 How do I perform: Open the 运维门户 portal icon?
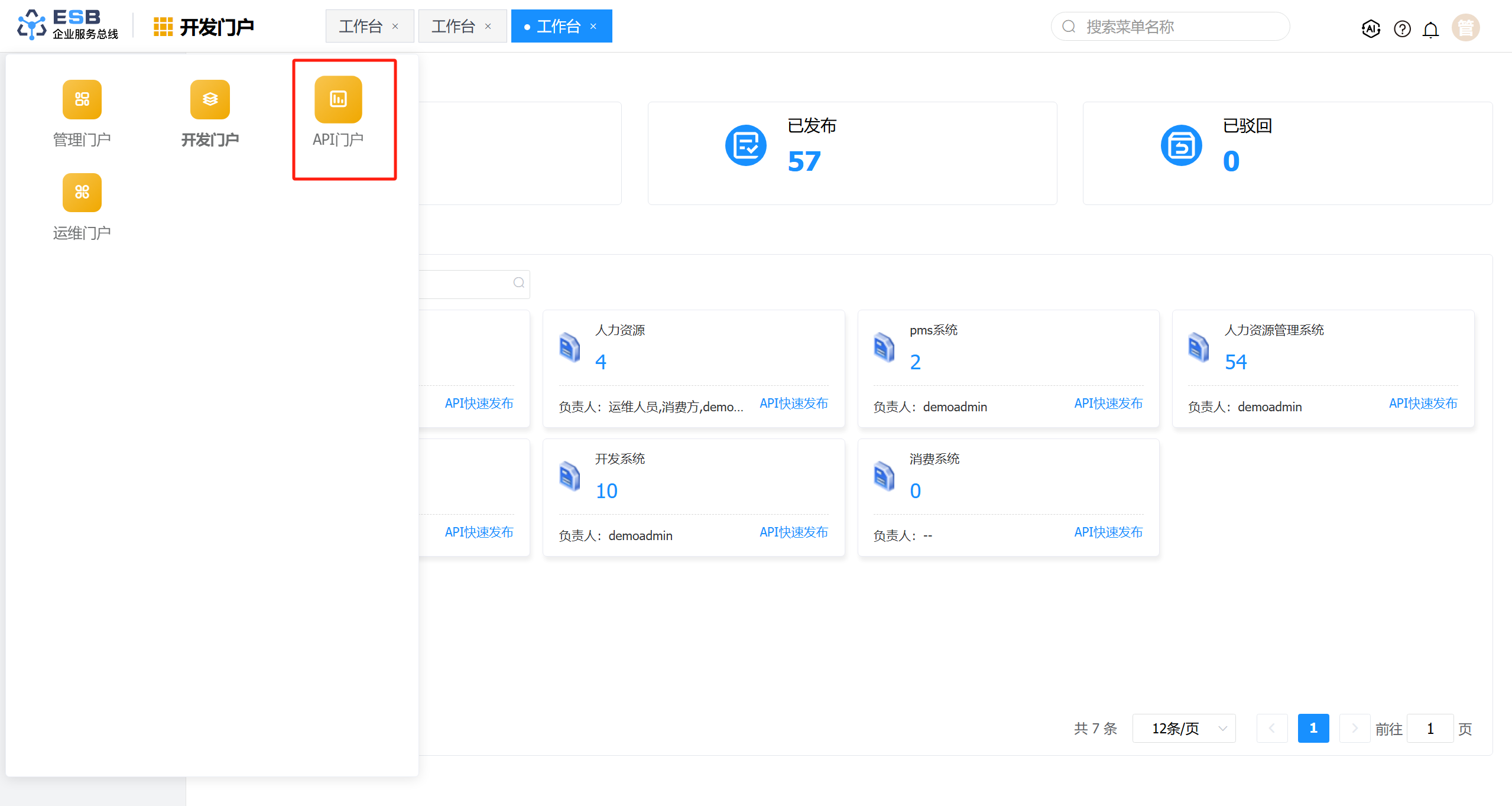[x=82, y=193]
